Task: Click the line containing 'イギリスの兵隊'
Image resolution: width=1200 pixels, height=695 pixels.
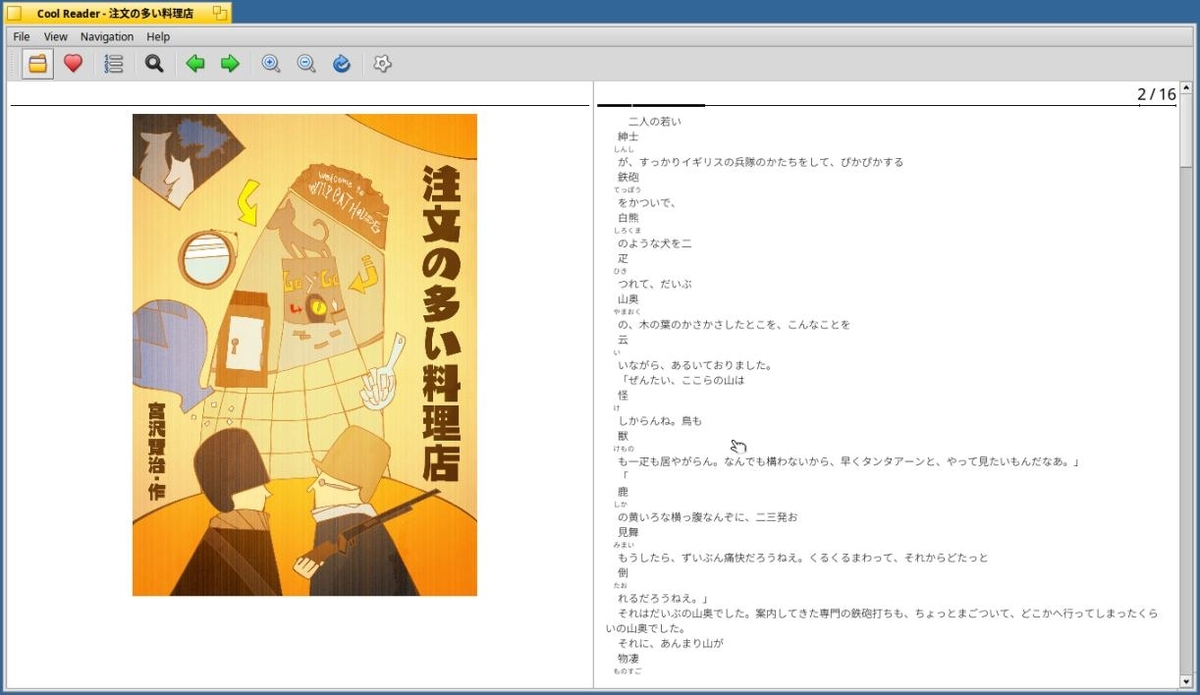Action: click(x=761, y=162)
